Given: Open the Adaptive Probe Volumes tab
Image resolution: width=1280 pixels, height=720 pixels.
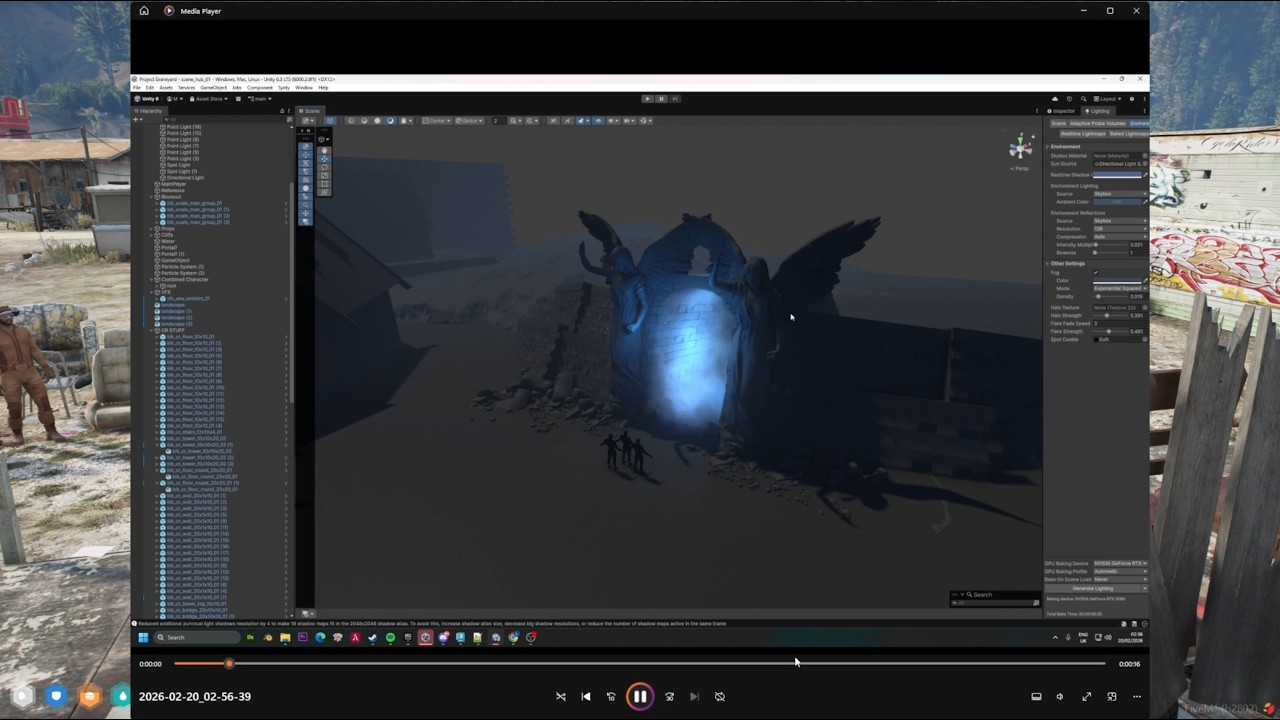Looking at the screenshot, I should [x=1098, y=123].
